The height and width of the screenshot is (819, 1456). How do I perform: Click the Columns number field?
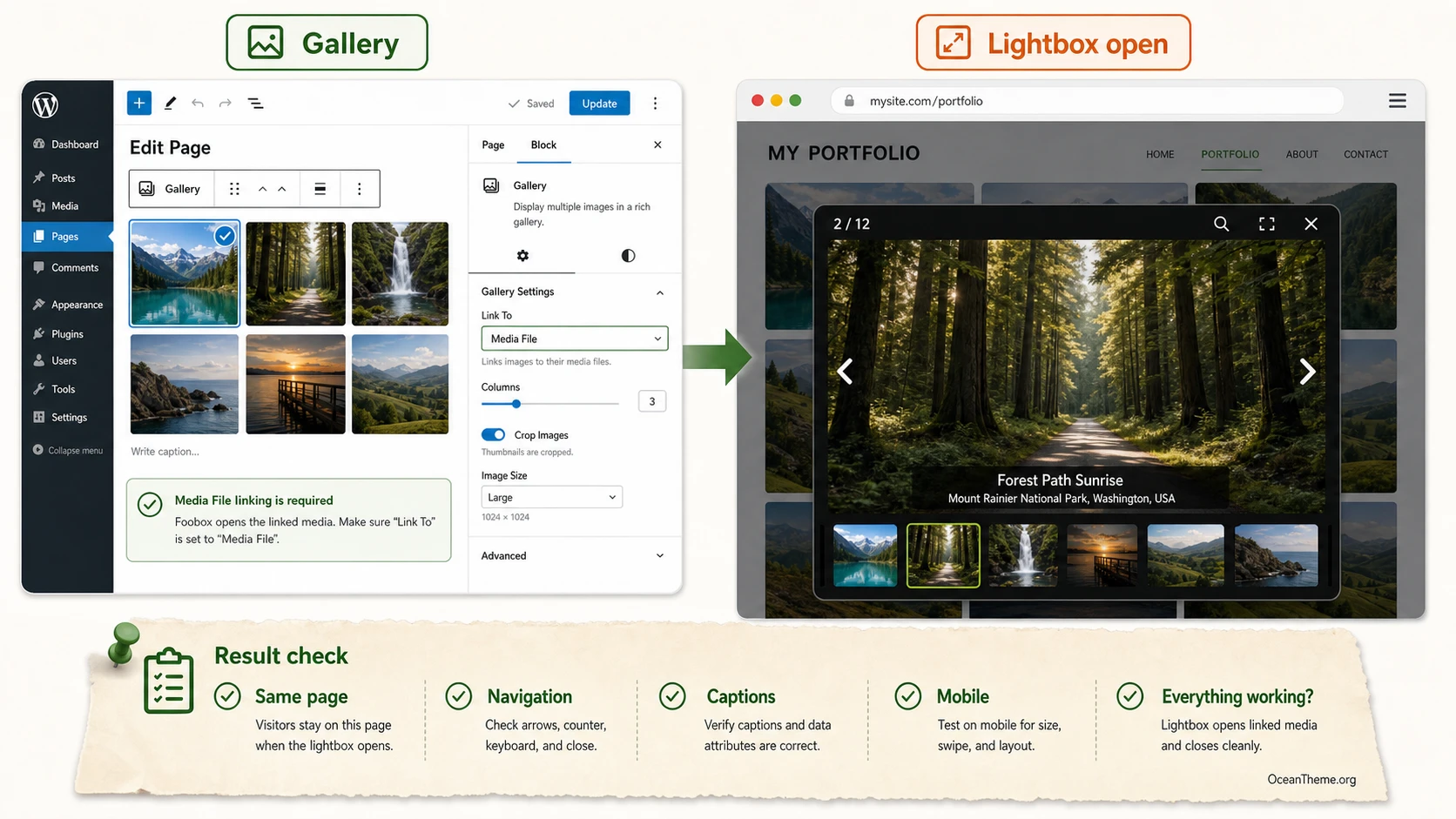click(x=651, y=401)
